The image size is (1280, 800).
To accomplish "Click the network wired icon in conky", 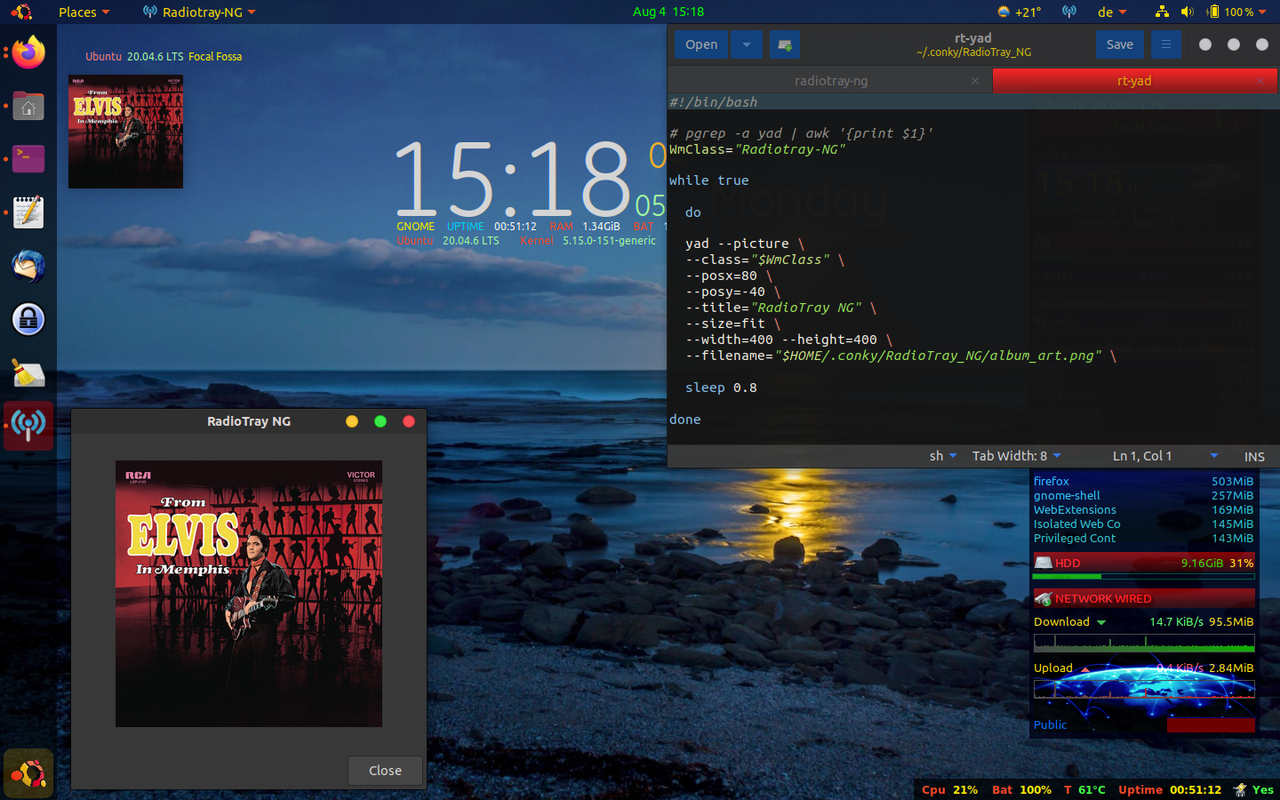I will tap(1043, 599).
